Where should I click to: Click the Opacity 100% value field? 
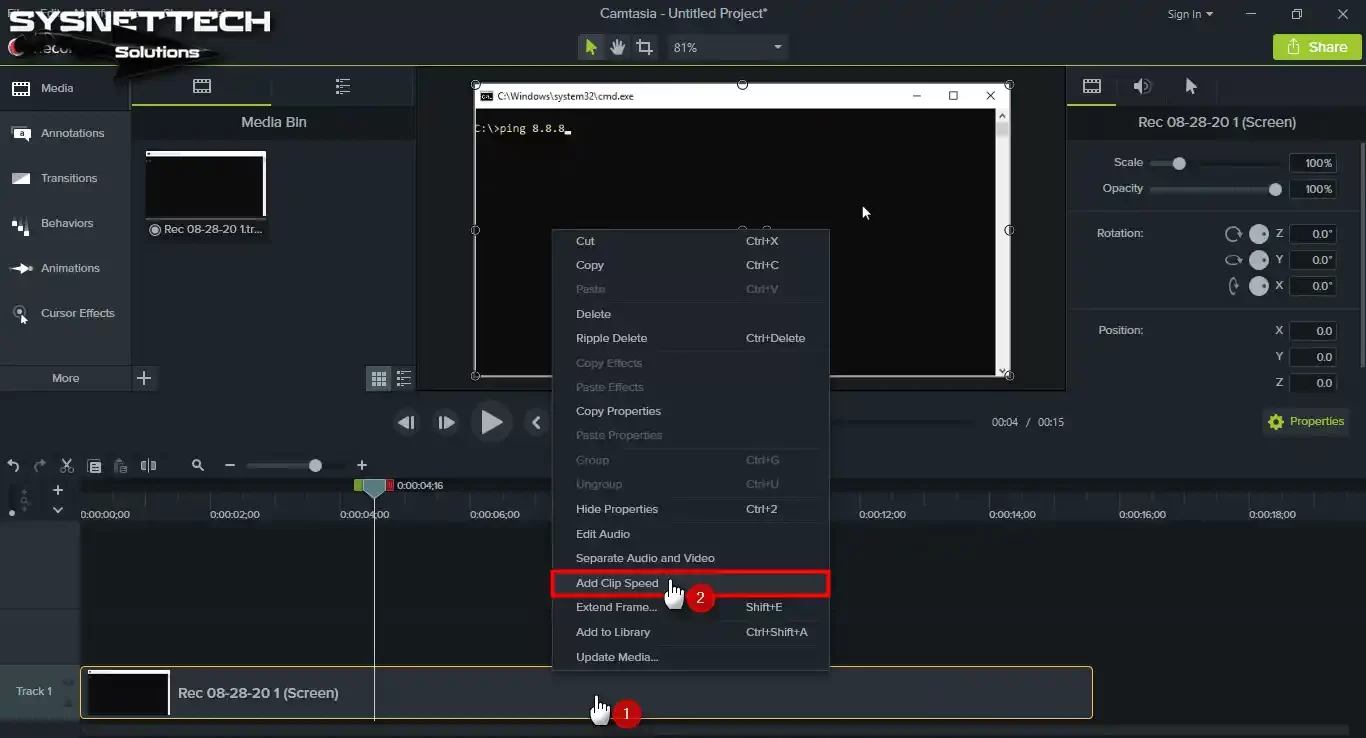click(1312, 189)
